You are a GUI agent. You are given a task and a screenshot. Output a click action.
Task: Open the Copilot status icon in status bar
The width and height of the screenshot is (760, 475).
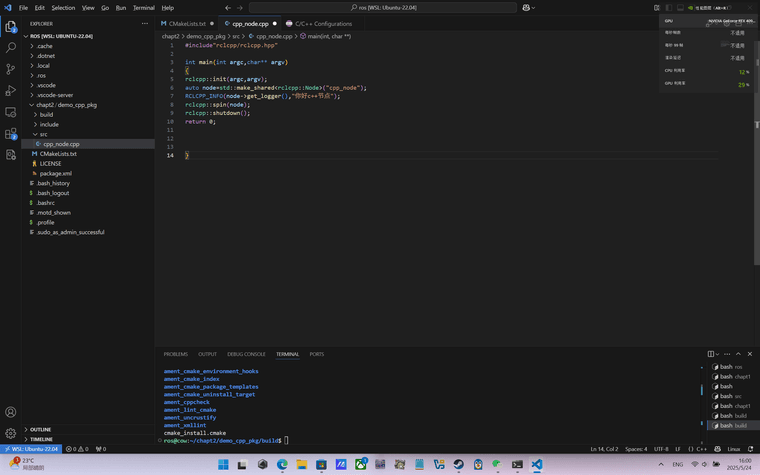[717, 449]
